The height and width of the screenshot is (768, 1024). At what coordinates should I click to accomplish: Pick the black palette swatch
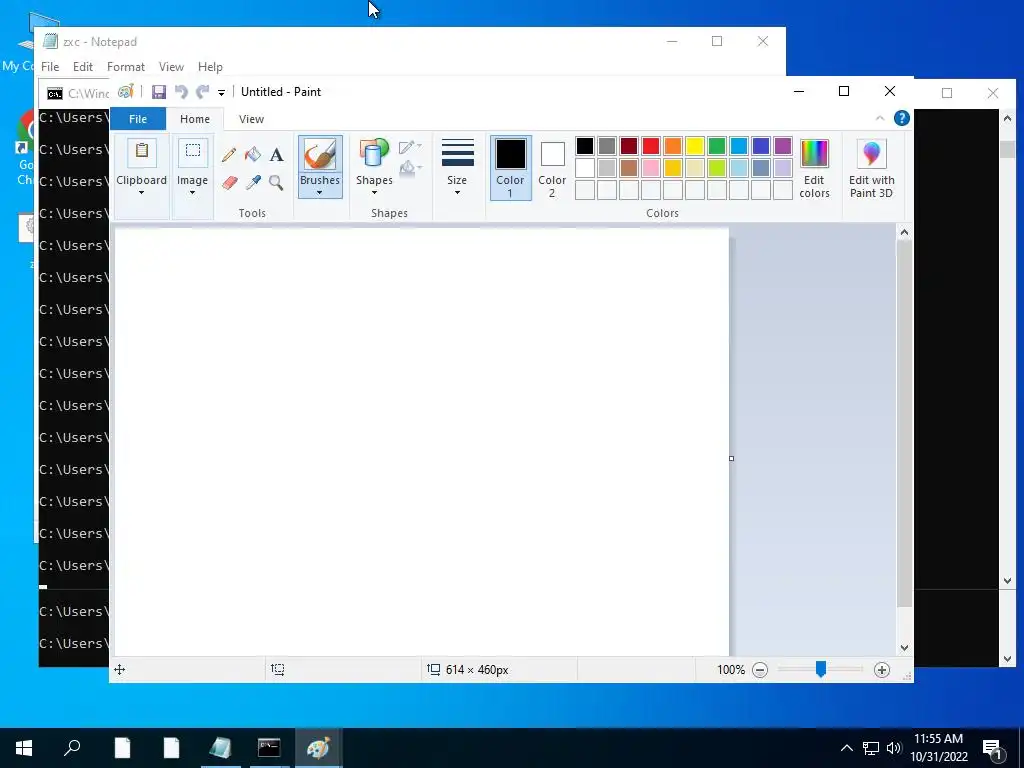pyautogui.click(x=584, y=146)
